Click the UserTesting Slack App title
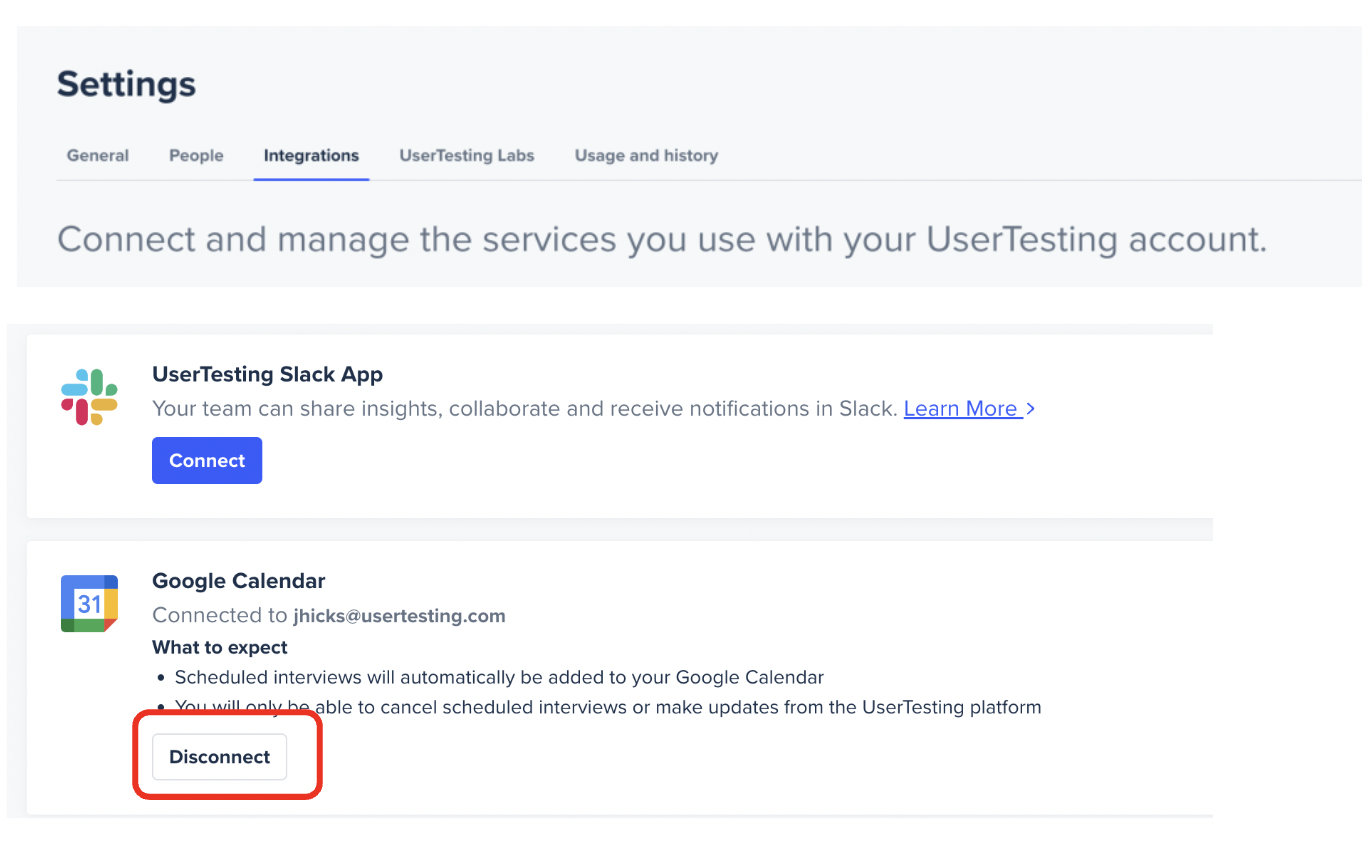Image resolution: width=1370 pixels, height=846 pixels. (x=267, y=375)
